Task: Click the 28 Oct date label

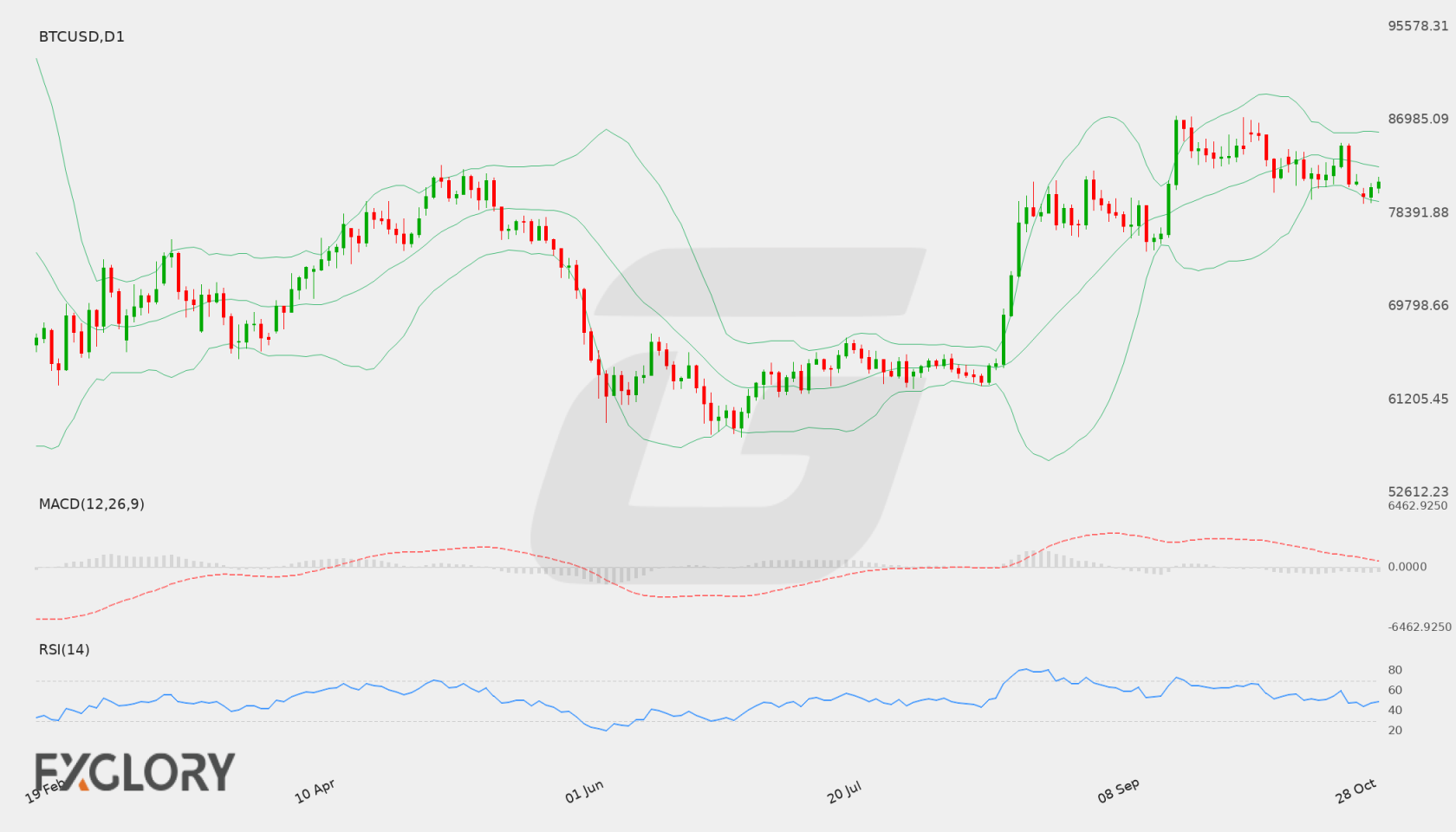Action: click(x=1356, y=791)
